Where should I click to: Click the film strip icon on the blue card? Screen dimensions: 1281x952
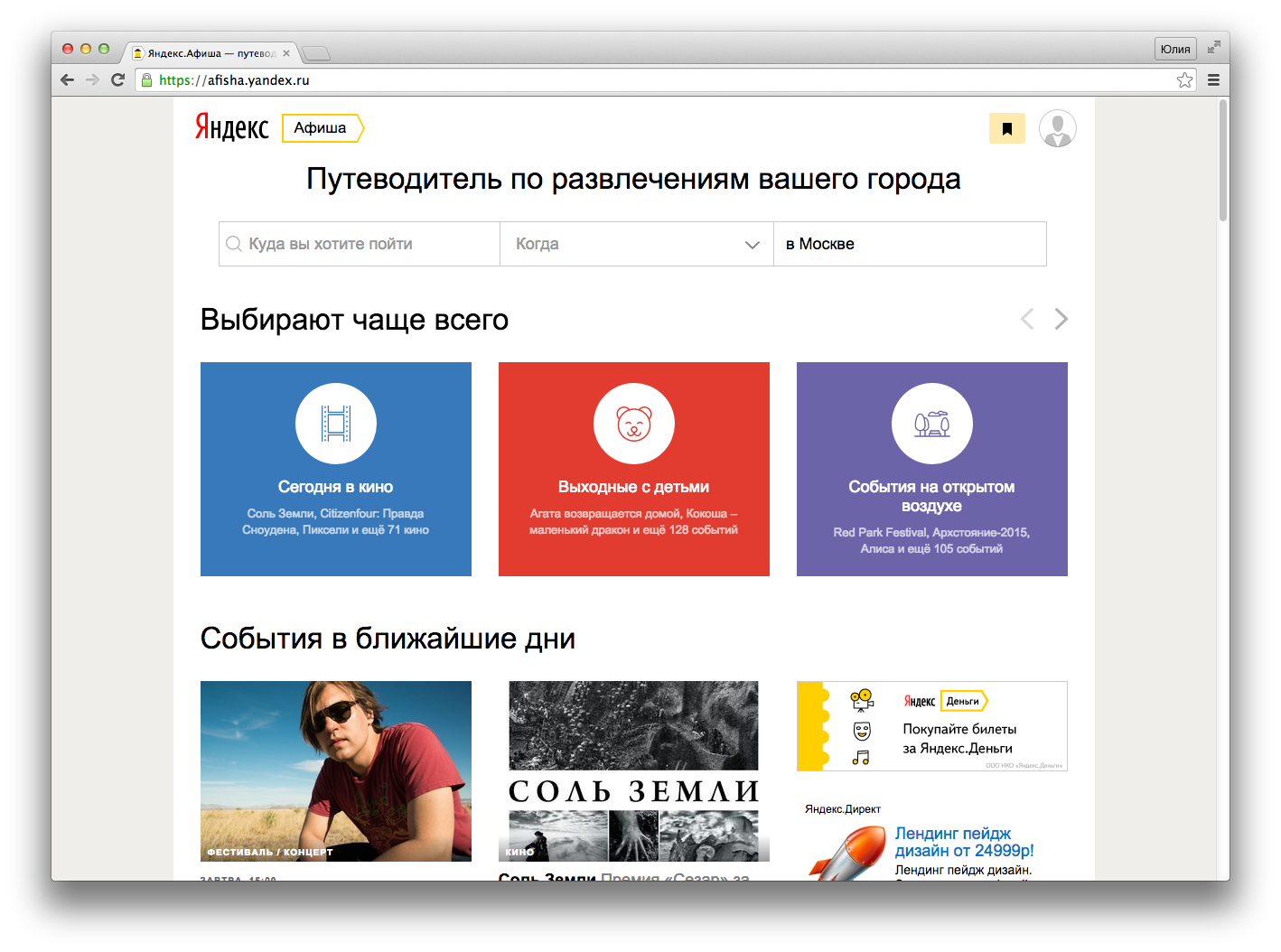click(336, 424)
